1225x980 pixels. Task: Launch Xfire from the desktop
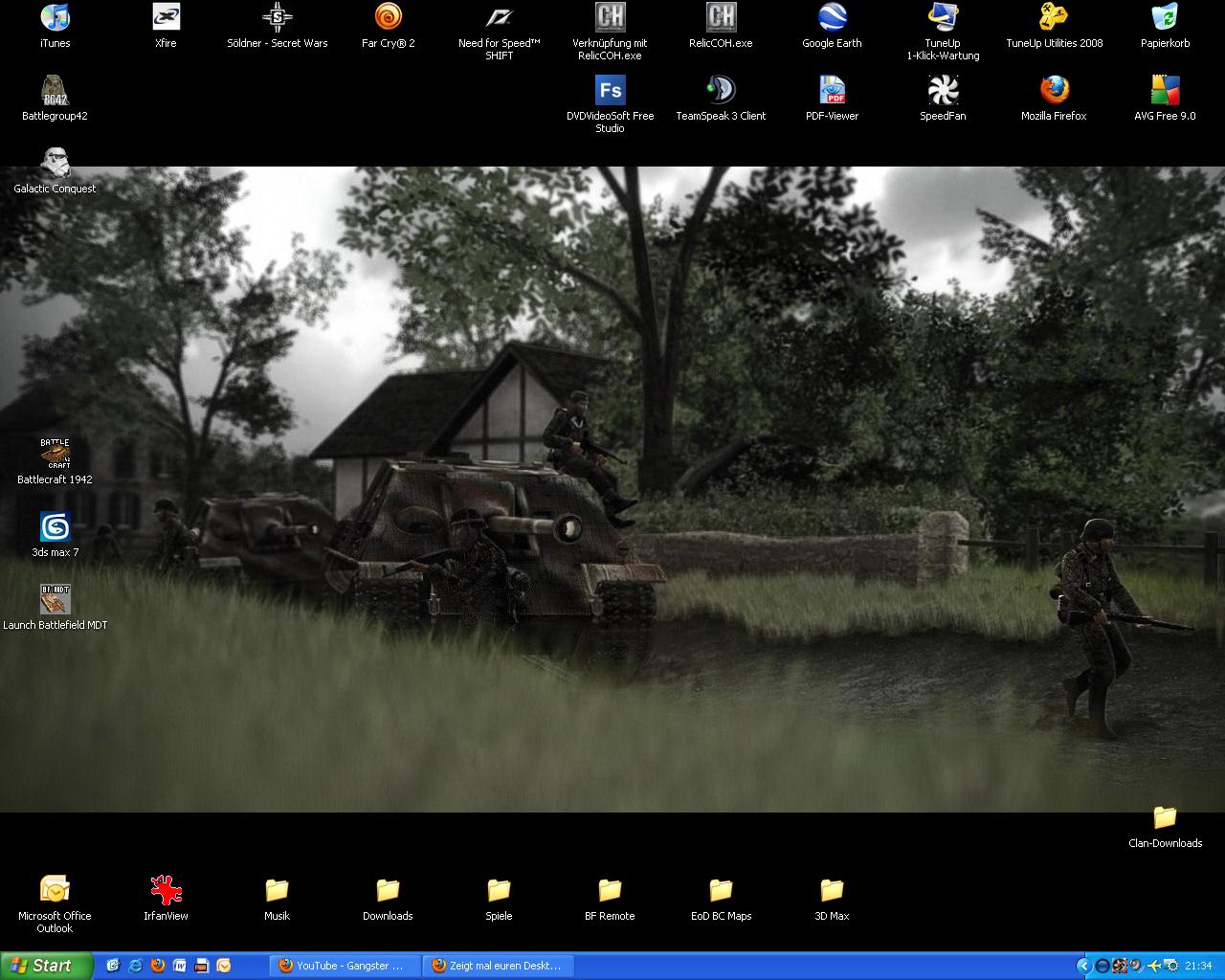[166, 26]
